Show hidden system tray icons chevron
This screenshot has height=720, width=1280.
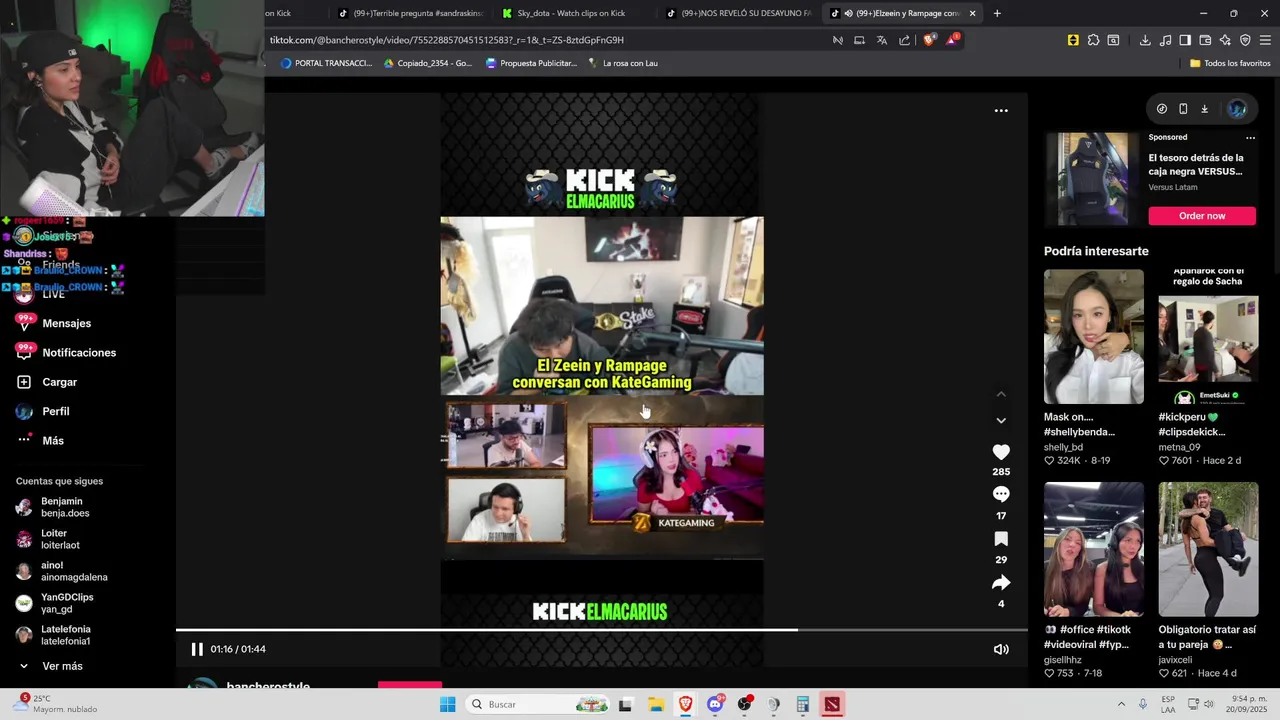tap(1121, 705)
